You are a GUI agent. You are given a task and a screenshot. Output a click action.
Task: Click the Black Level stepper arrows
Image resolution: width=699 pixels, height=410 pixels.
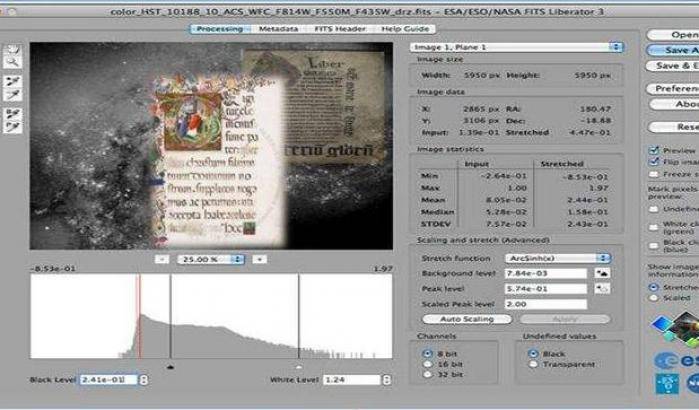click(144, 380)
